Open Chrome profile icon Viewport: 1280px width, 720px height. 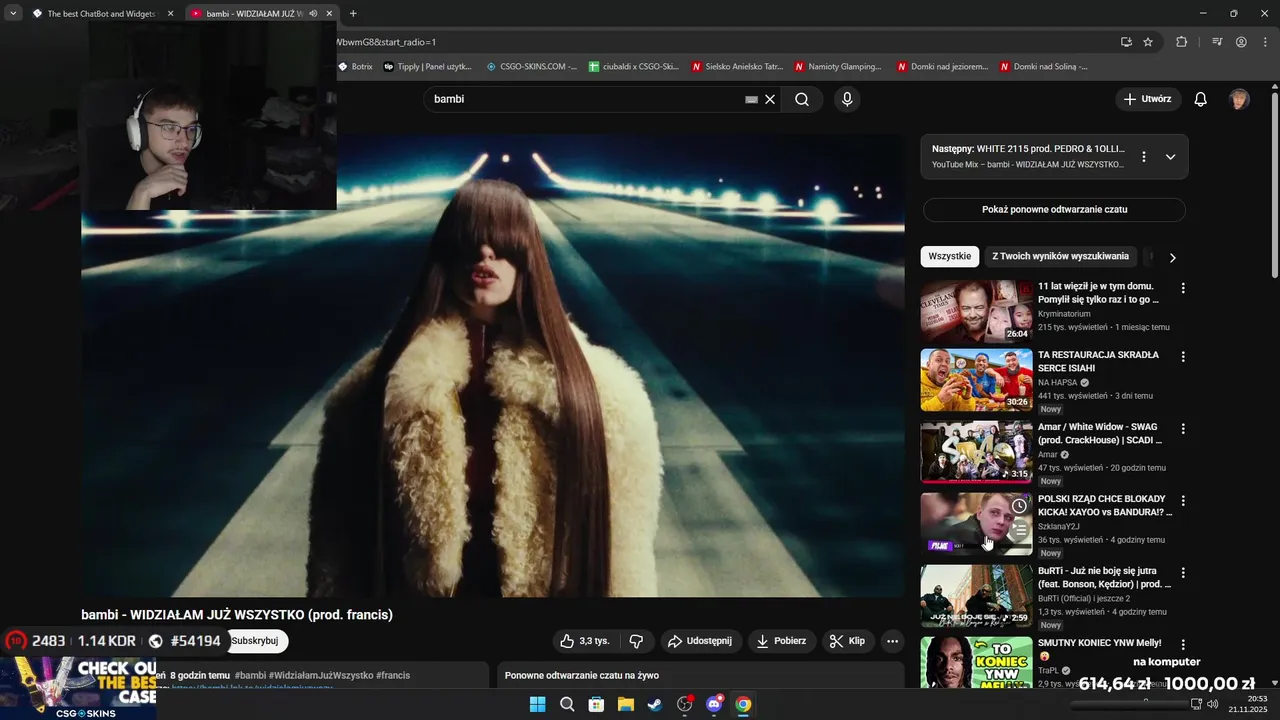point(1241,42)
